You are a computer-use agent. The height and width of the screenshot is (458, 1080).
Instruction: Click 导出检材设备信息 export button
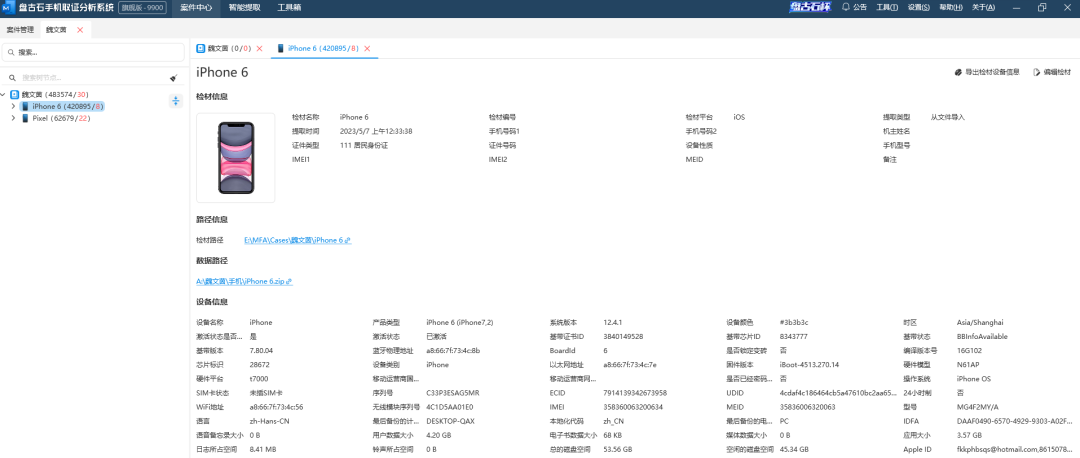[987, 72]
